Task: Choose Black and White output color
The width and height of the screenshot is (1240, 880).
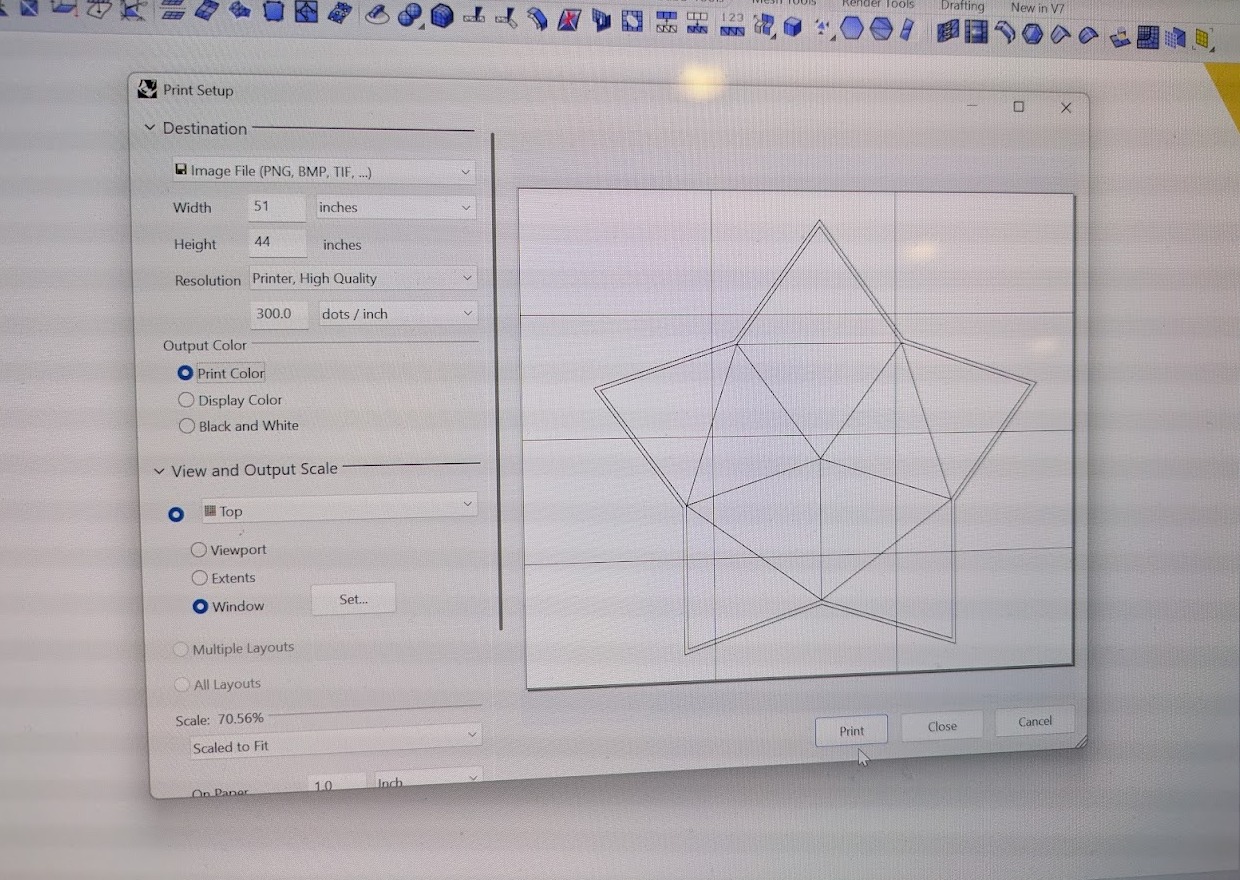Action: (x=186, y=426)
